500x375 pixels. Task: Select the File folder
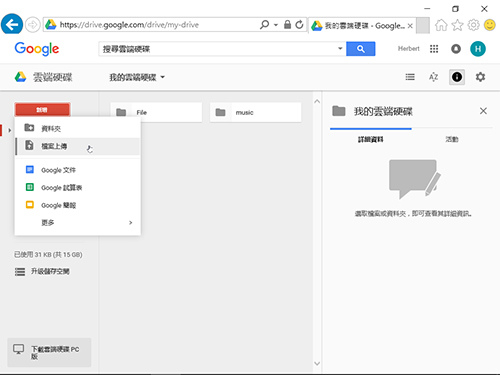(x=156, y=112)
